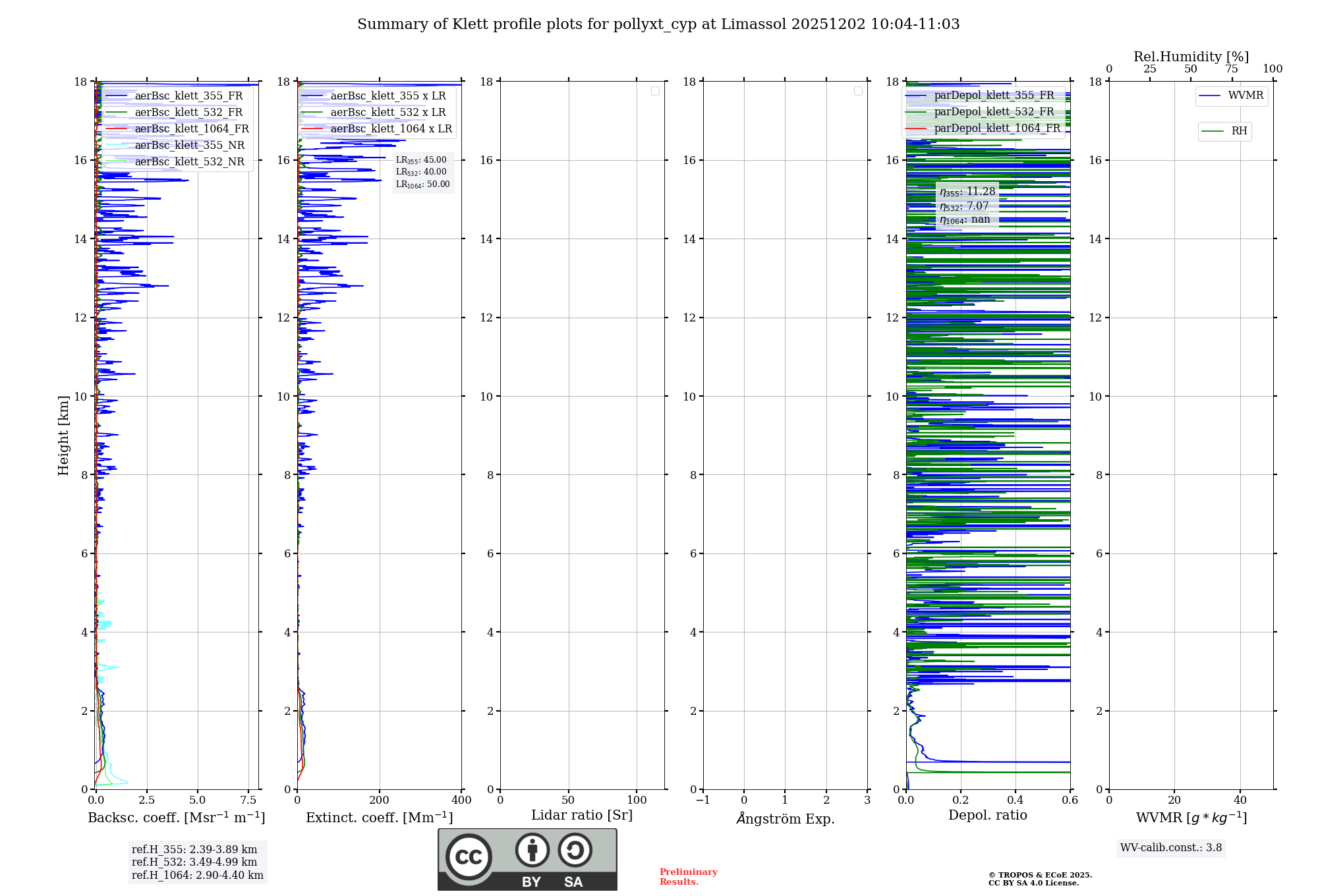Click the ref.H_355 reference height text
Image resolution: width=1318 pixels, height=896 pixels.
point(194,850)
